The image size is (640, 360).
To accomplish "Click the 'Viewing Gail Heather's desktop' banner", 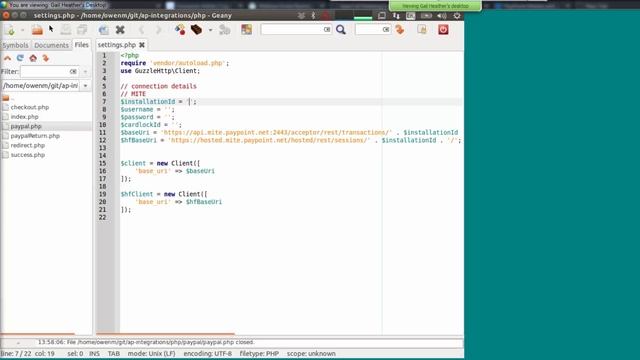I will [435, 6].
